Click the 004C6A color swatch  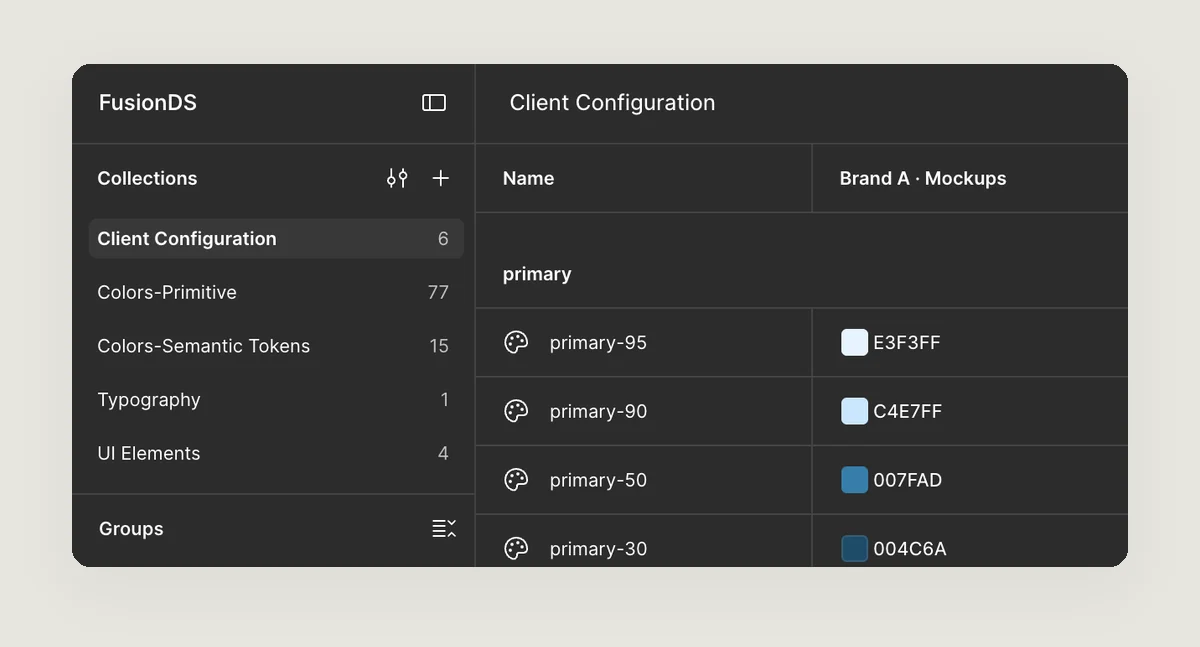[x=855, y=549]
